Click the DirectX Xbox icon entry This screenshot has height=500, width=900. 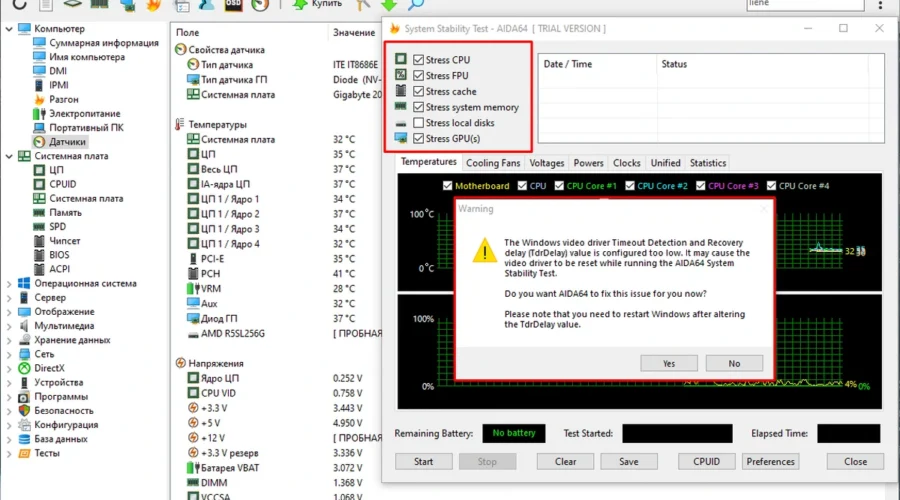52,368
